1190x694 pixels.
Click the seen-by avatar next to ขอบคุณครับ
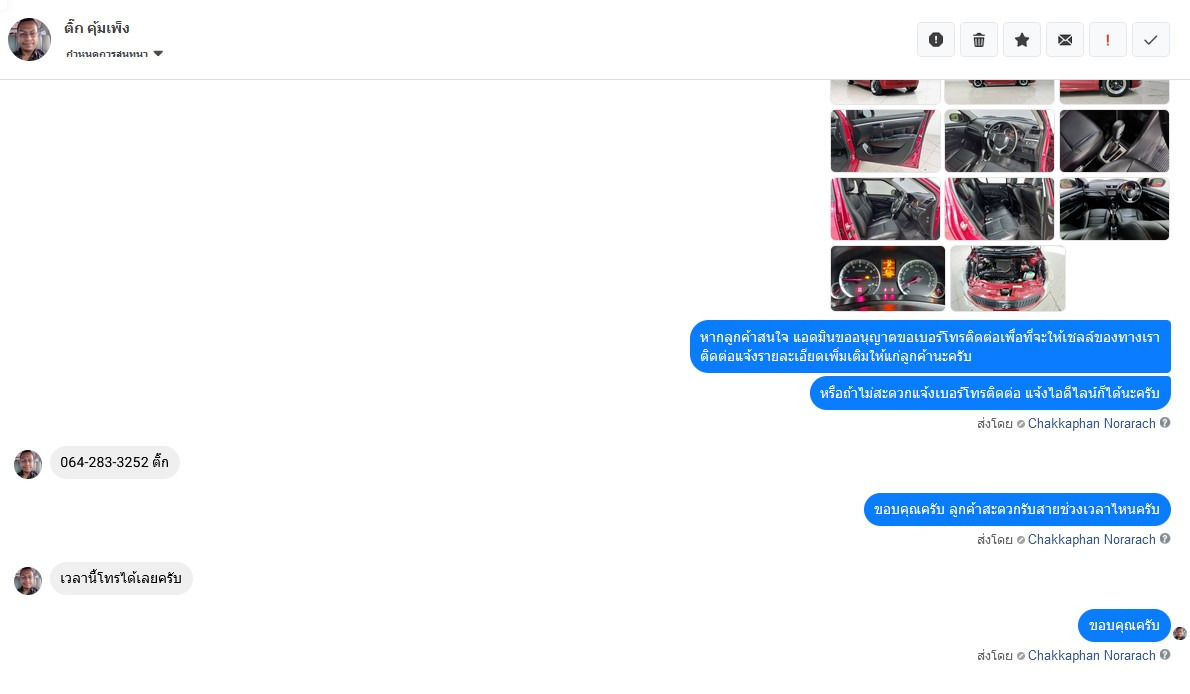coord(1179,633)
